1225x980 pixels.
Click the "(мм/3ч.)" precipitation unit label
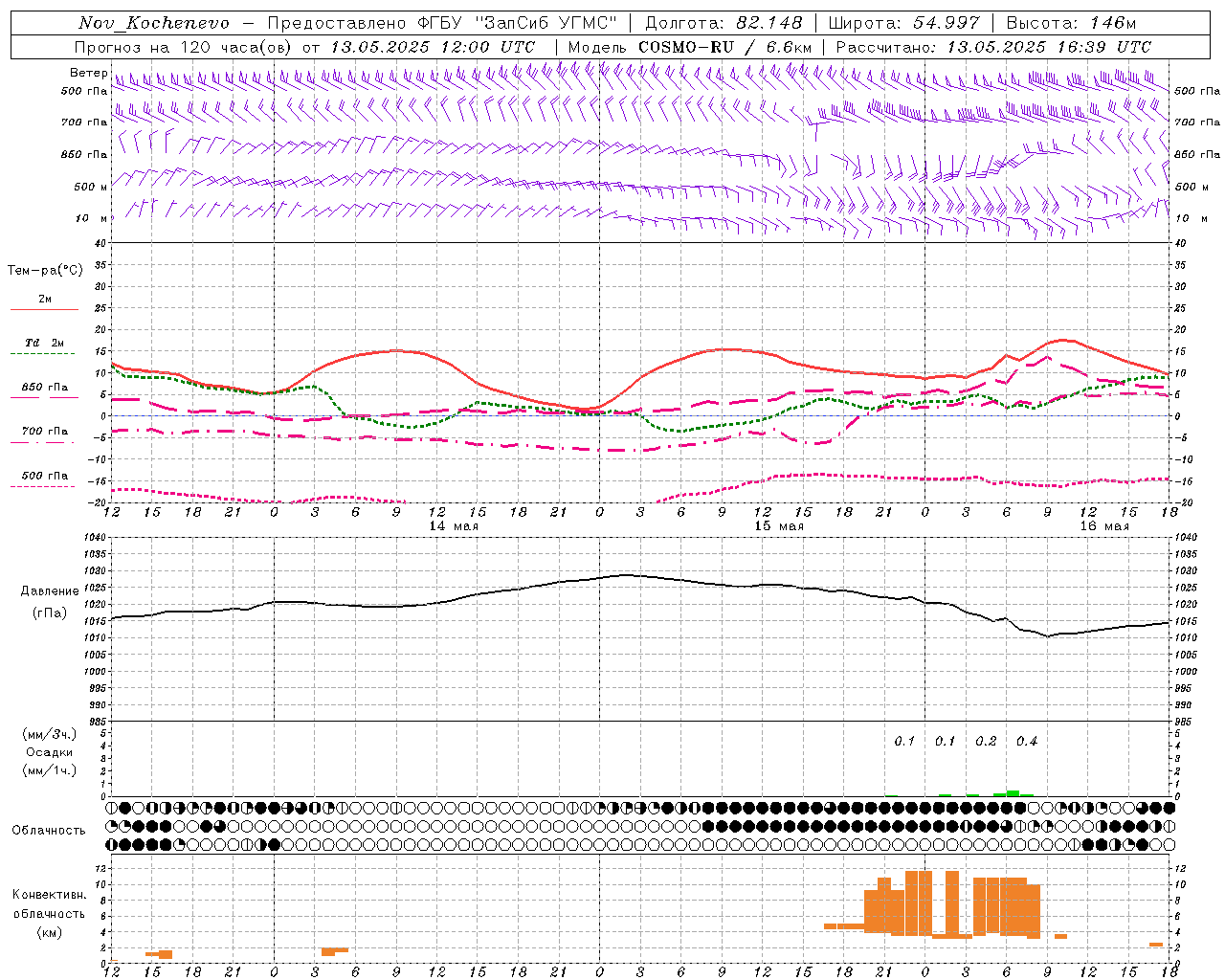pyautogui.click(x=50, y=734)
